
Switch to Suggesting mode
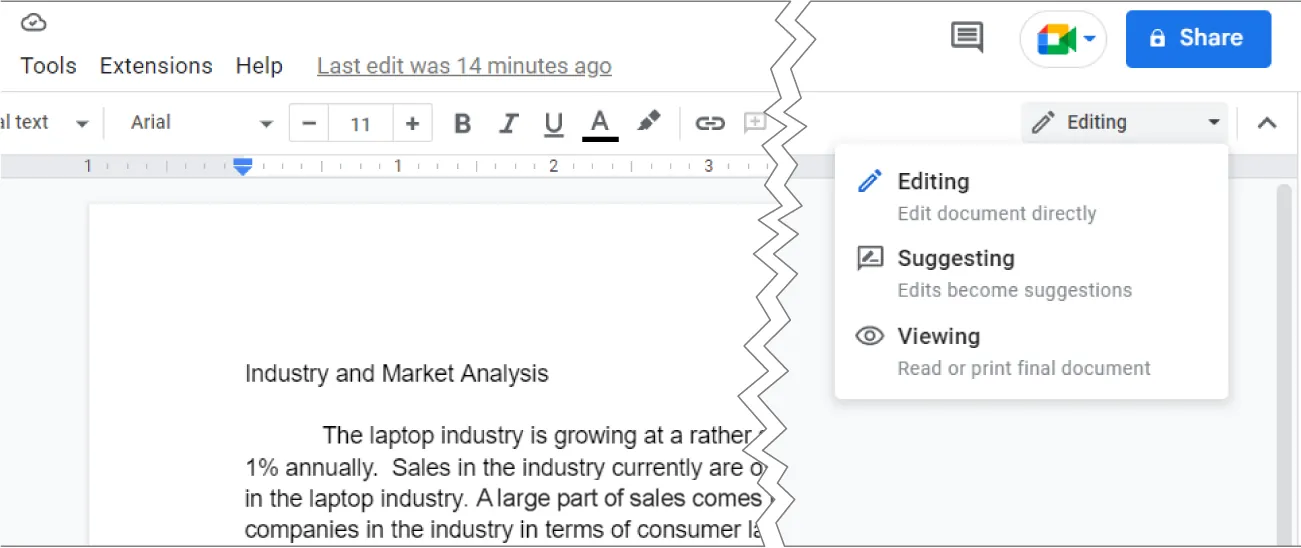pyautogui.click(x=955, y=259)
